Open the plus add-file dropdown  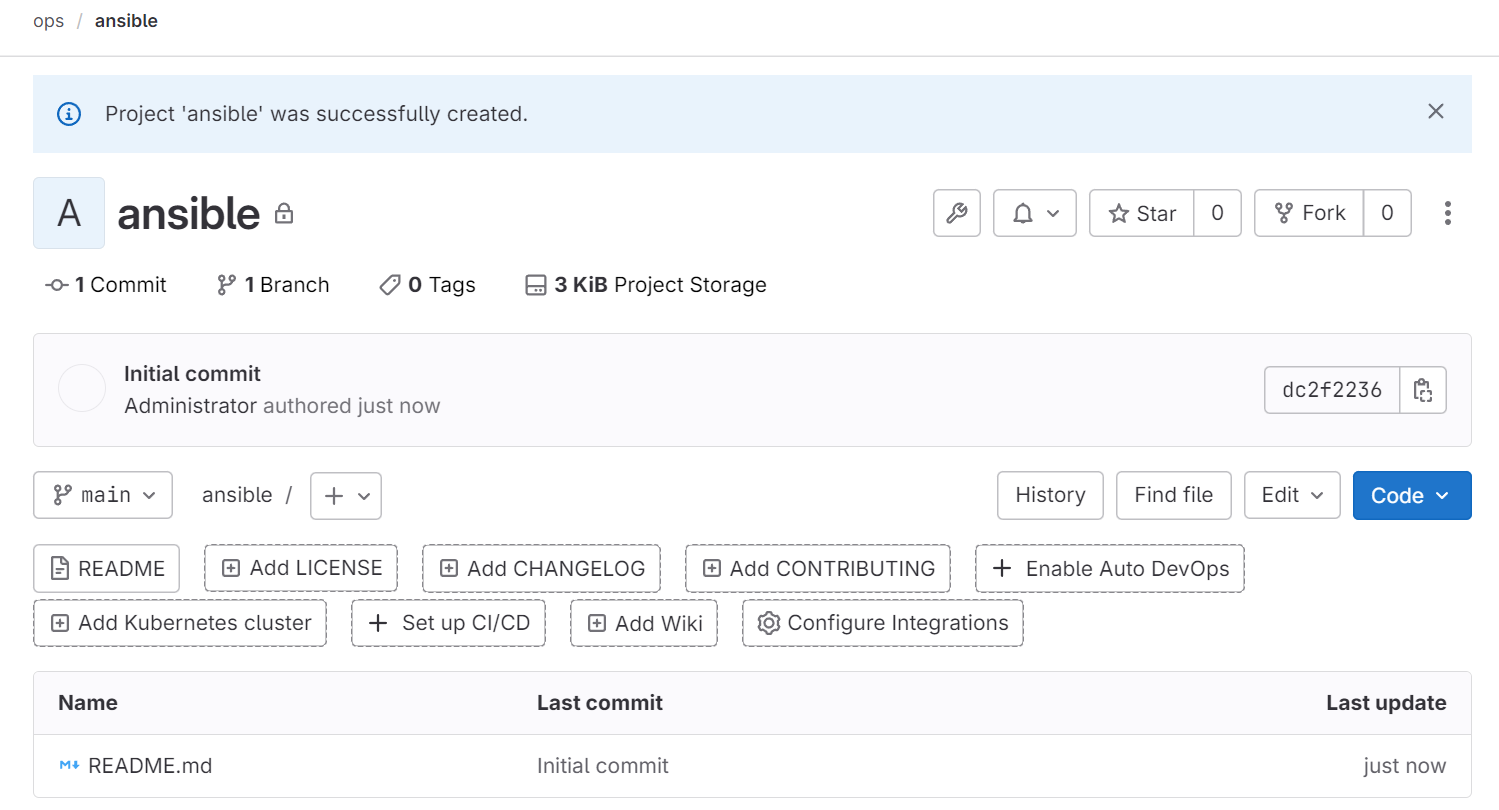pyautogui.click(x=346, y=496)
